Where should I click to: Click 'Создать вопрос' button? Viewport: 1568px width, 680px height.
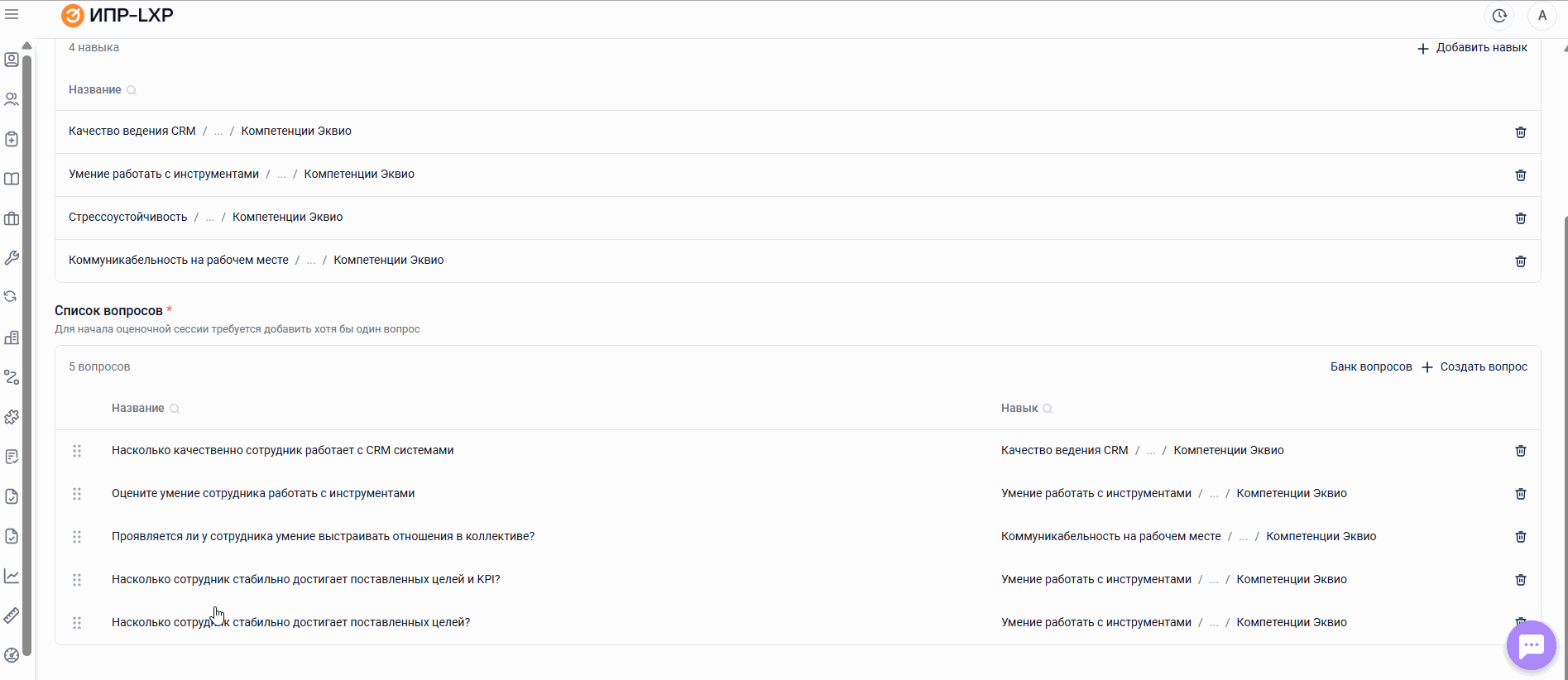point(1474,366)
